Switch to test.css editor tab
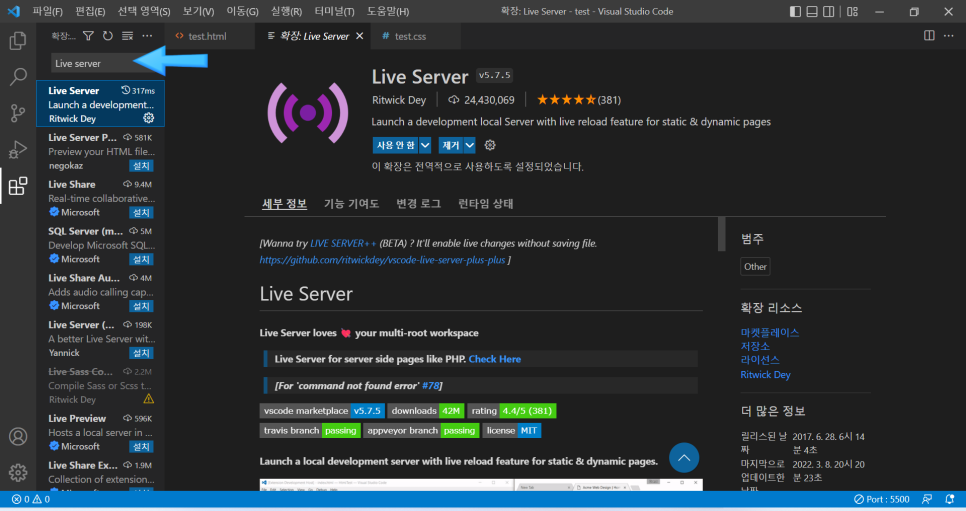This screenshot has height=511, width=966. point(411,36)
